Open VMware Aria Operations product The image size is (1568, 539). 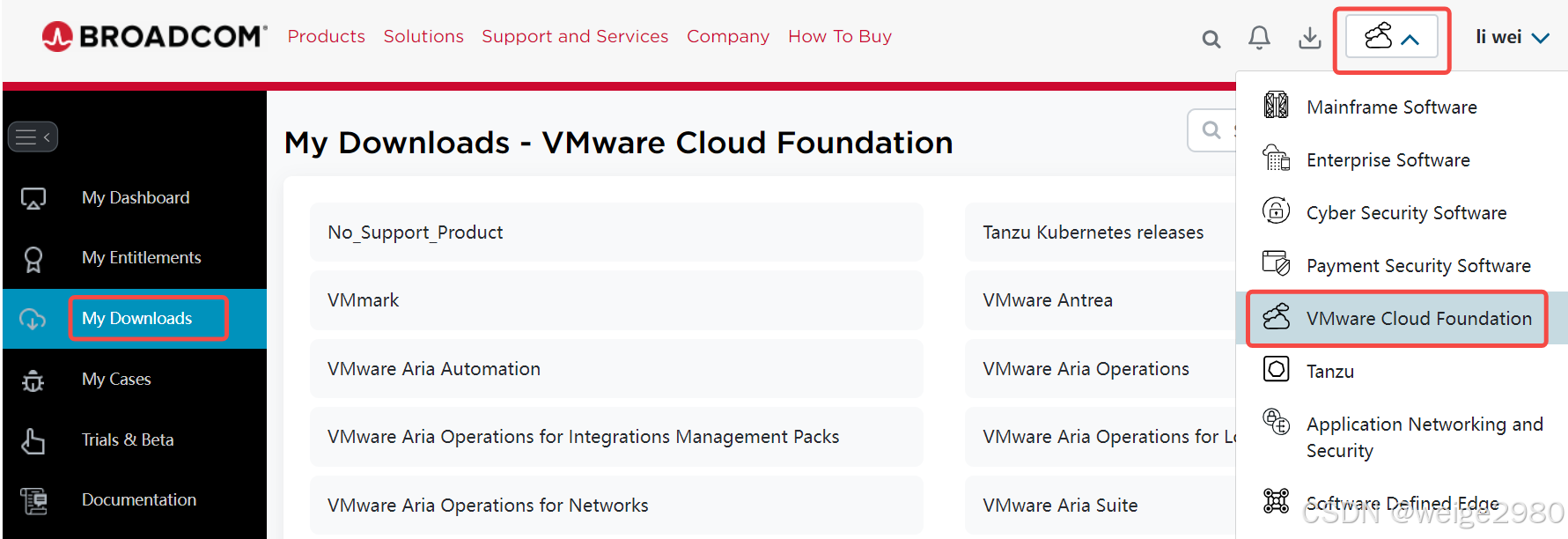click(x=1101, y=368)
